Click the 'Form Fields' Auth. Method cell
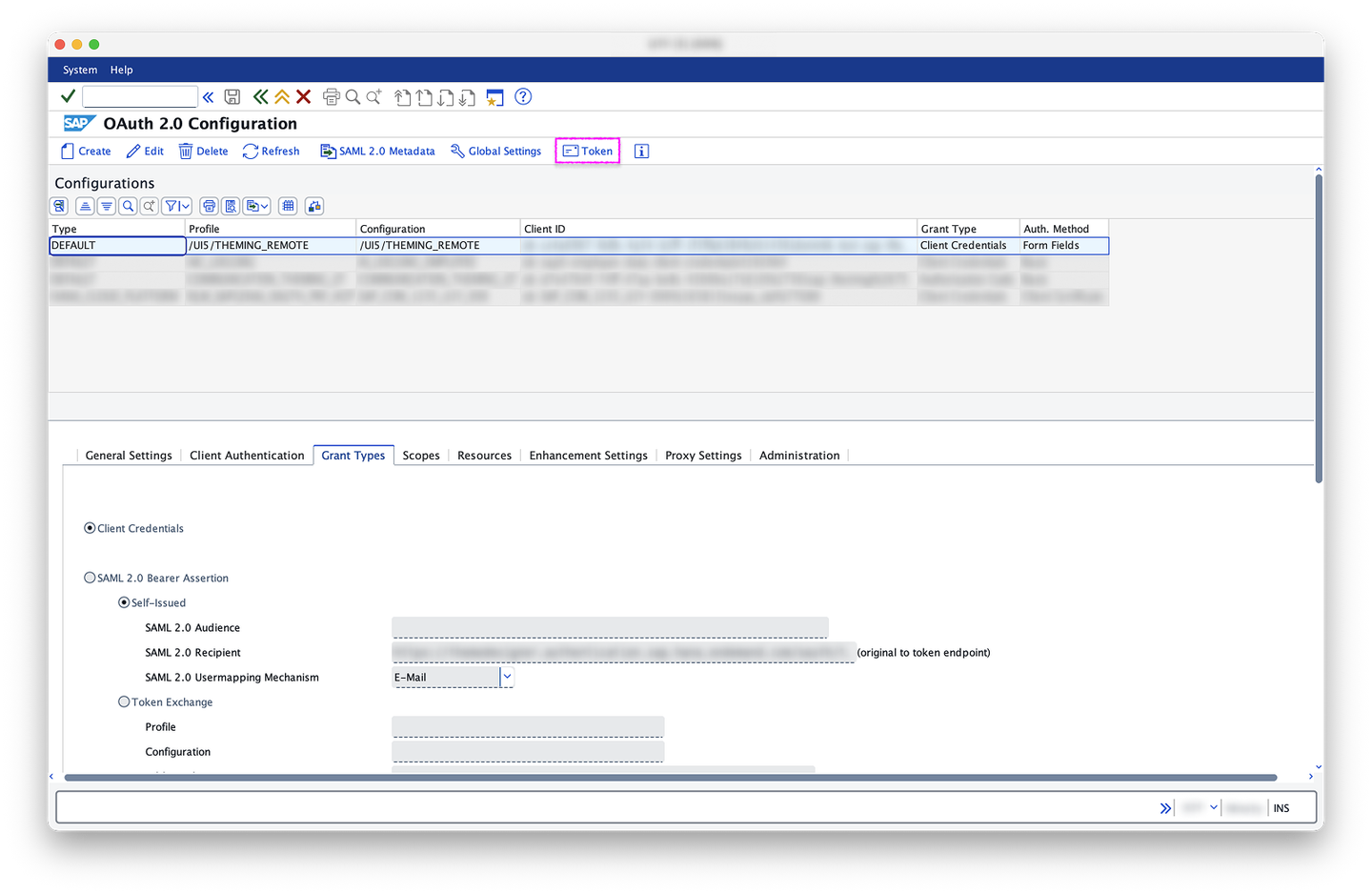Screen dimensions: 1372x894 (1063, 246)
